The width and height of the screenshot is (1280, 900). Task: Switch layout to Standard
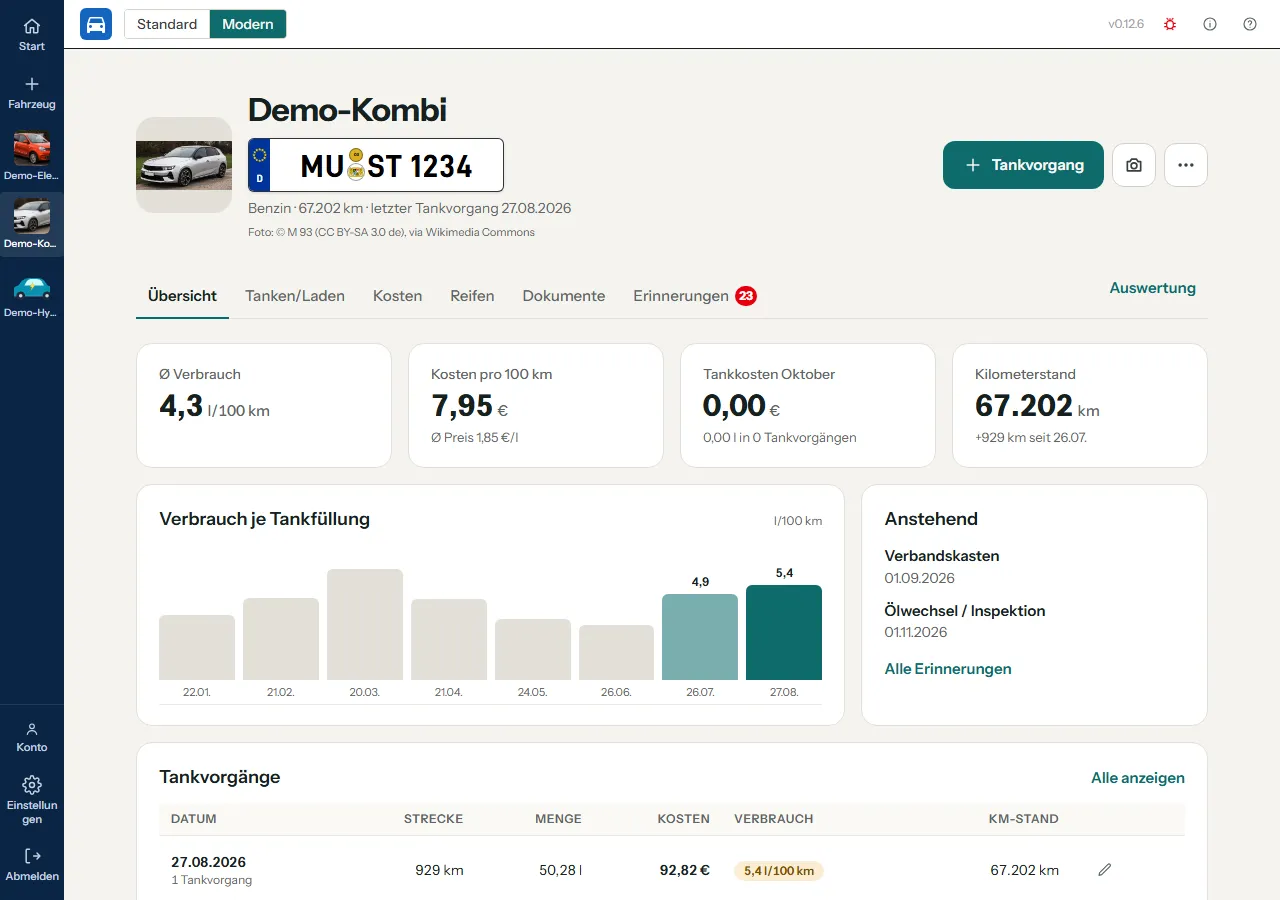click(167, 24)
